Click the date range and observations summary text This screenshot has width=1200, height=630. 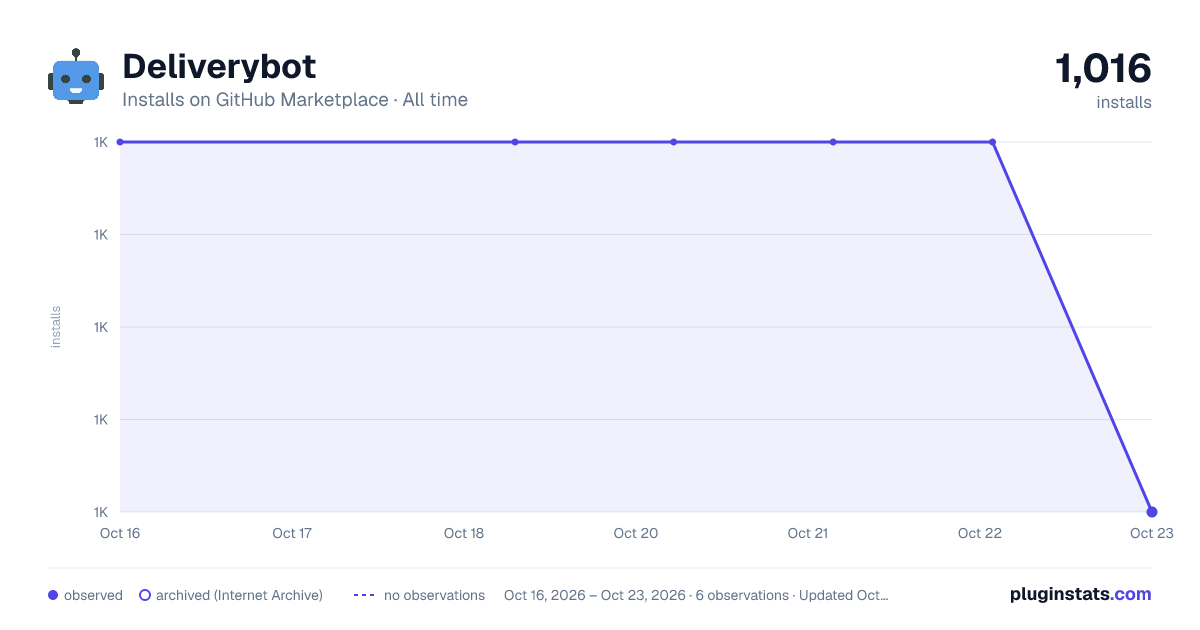696,595
